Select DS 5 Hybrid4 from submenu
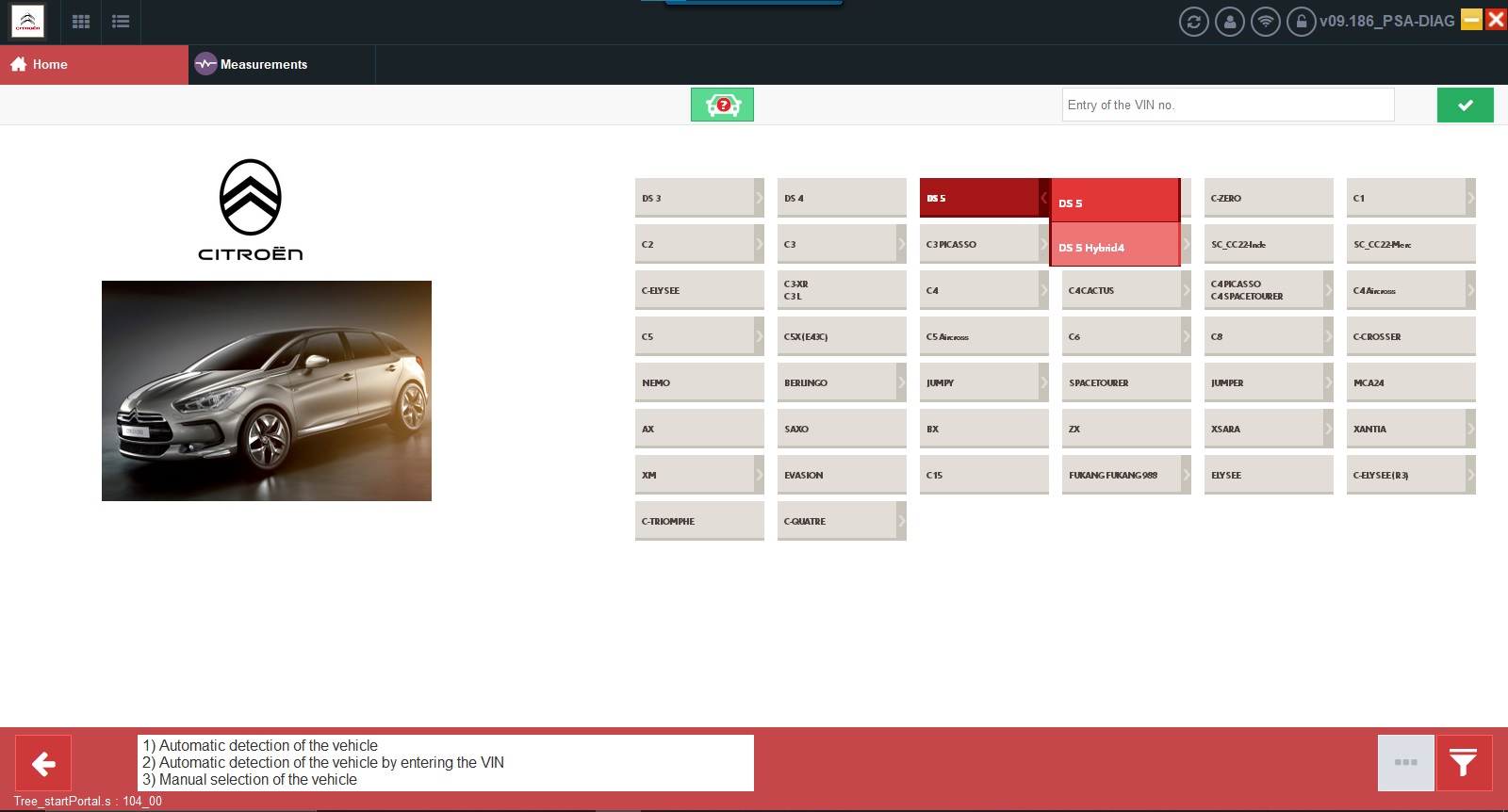1508x812 pixels. click(1115, 245)
